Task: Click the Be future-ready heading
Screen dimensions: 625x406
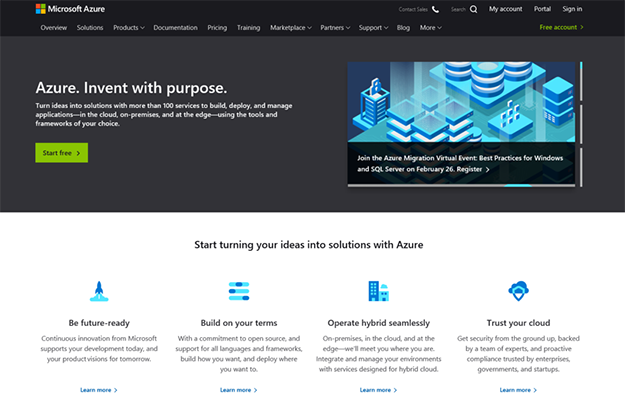Action: click(x=99, y=323)
